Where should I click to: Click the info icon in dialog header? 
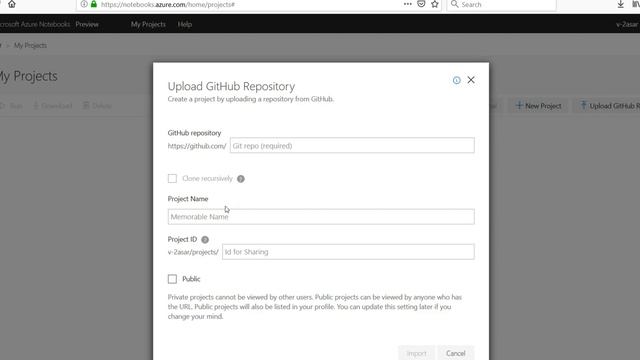pyautogui.click(x=456, y=80)
